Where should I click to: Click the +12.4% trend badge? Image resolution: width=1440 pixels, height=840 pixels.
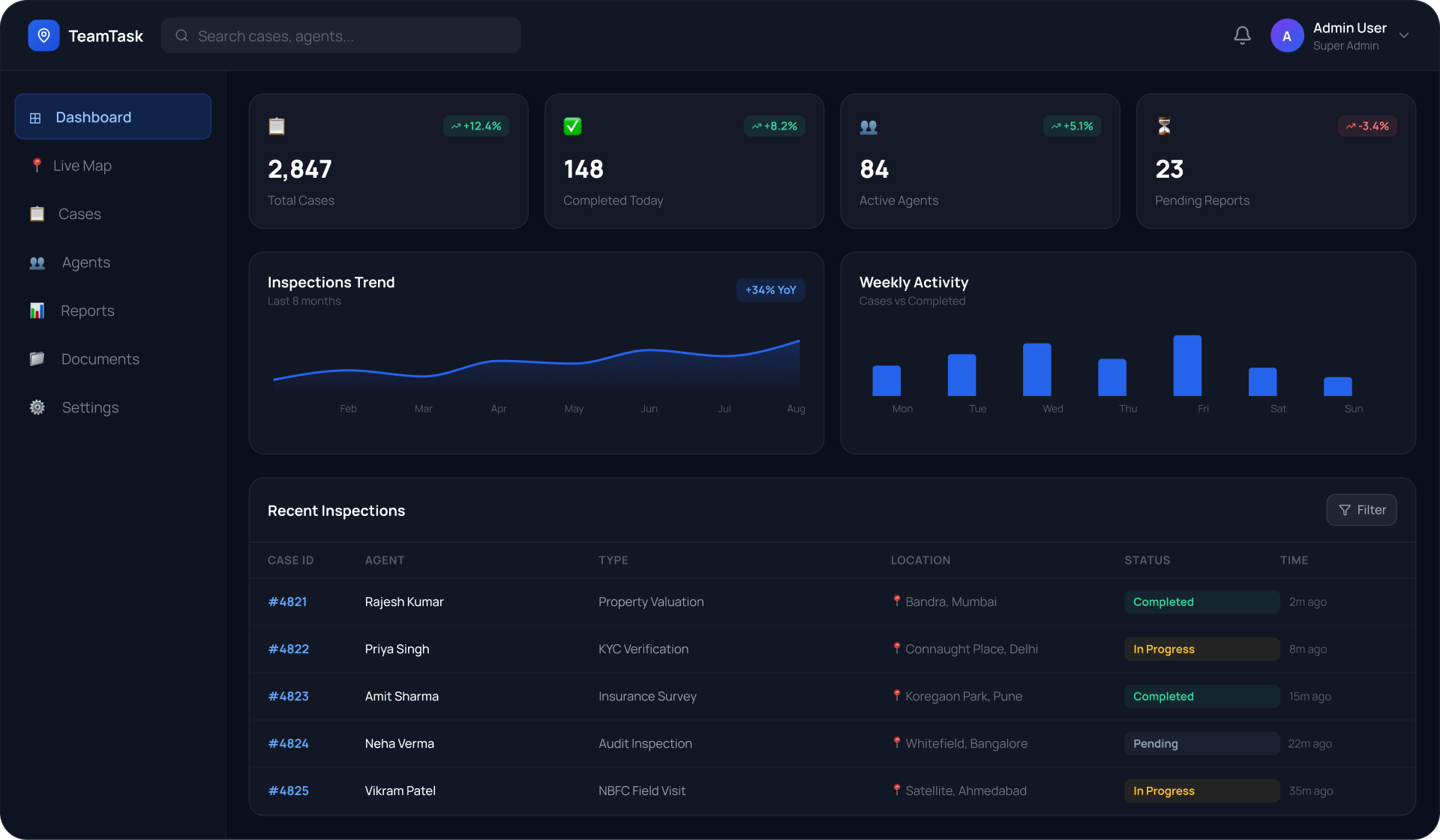point(476,126)
